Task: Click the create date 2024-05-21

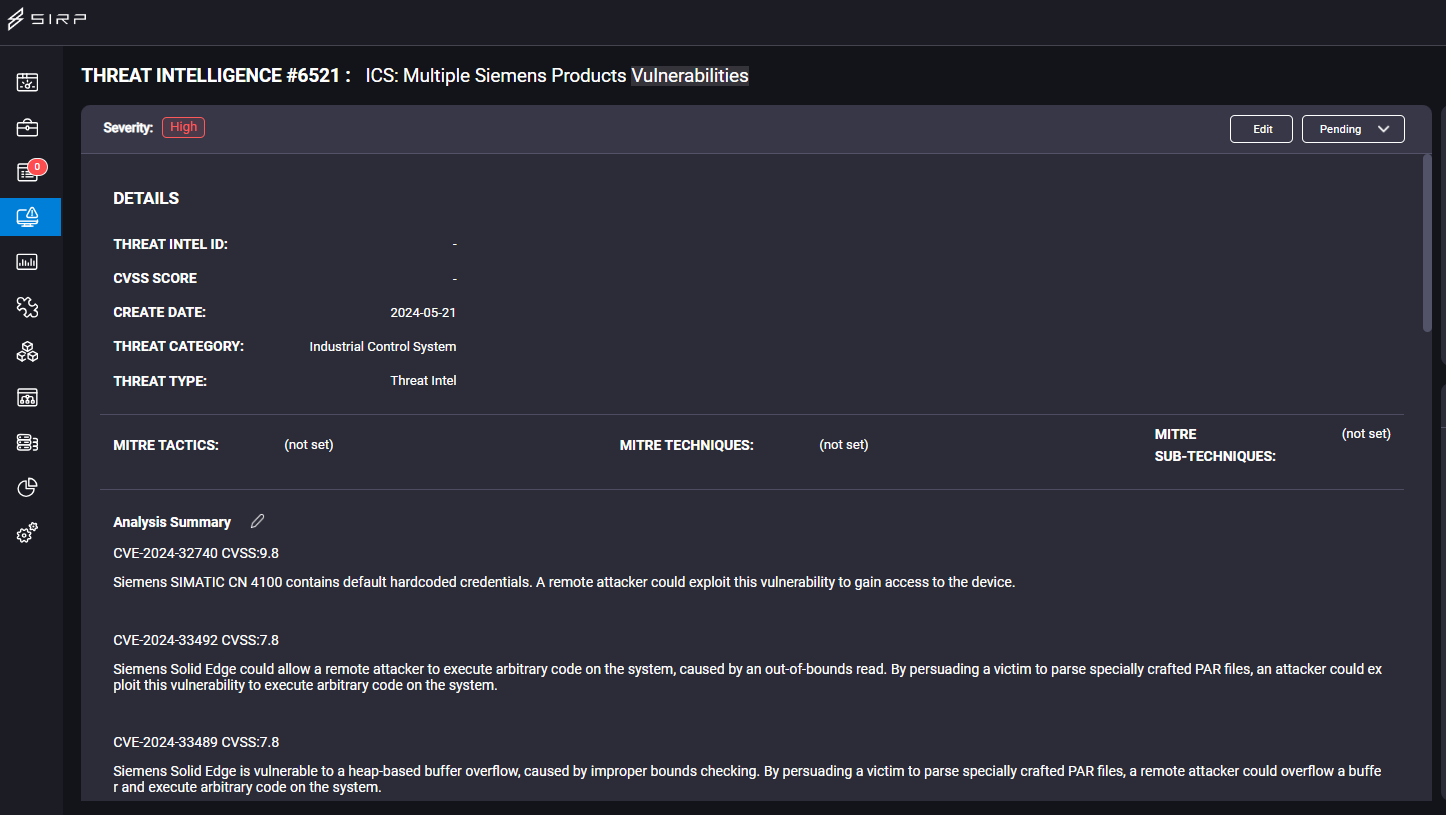Action: coord(423,313)
